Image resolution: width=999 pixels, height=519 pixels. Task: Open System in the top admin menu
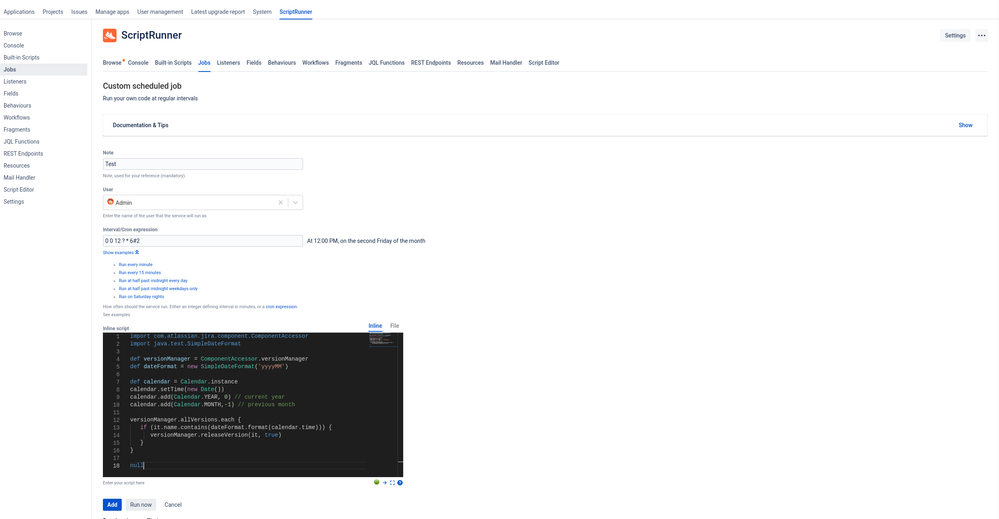262,12
